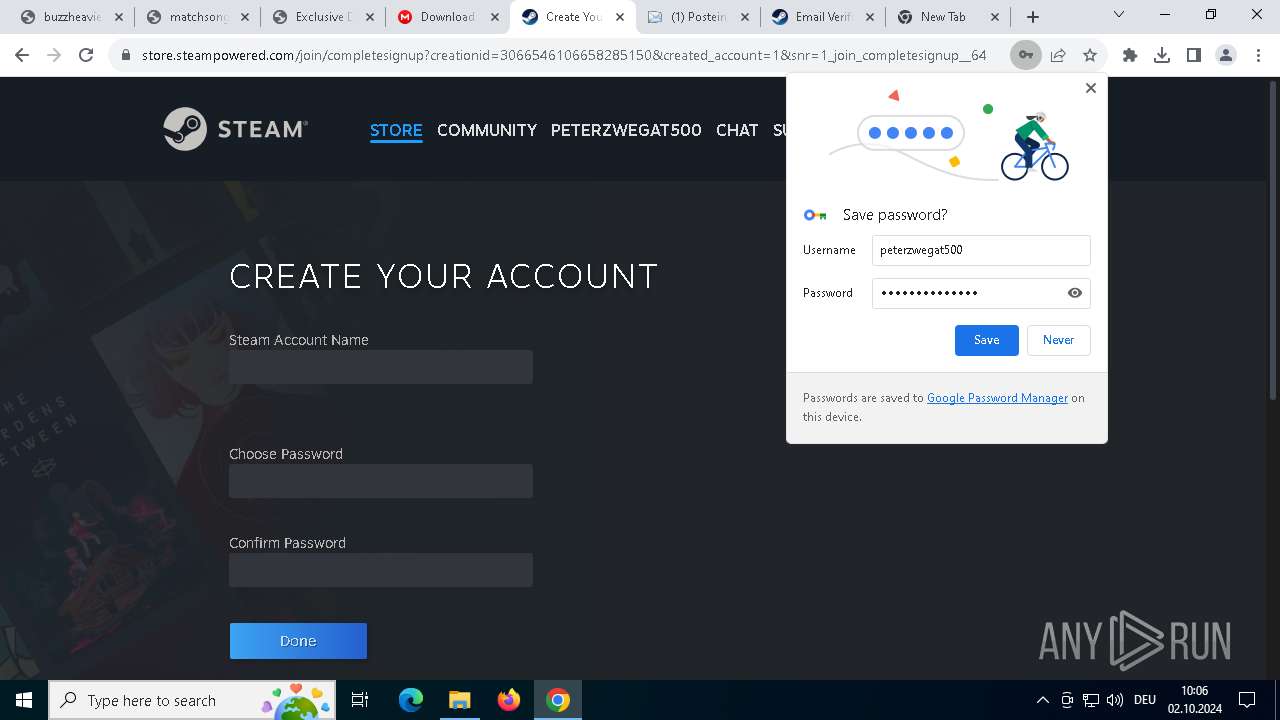The image size is (1280, 720).
Task: Reload the page with the refresh icon
Action: coord(86,55)
